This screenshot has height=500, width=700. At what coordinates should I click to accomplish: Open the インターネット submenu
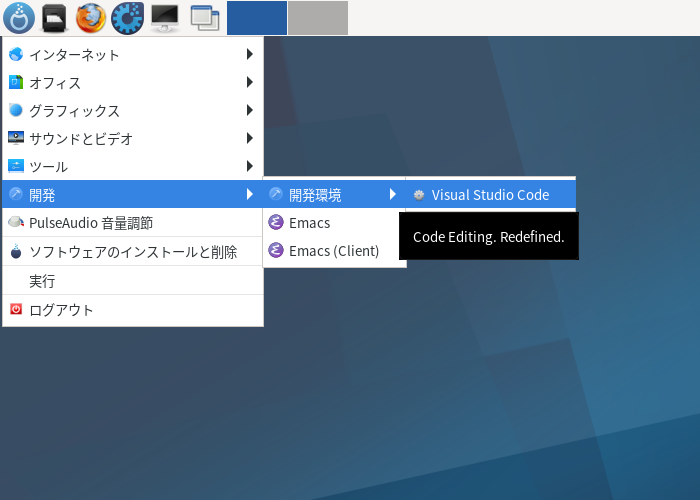tap(133, 54)
